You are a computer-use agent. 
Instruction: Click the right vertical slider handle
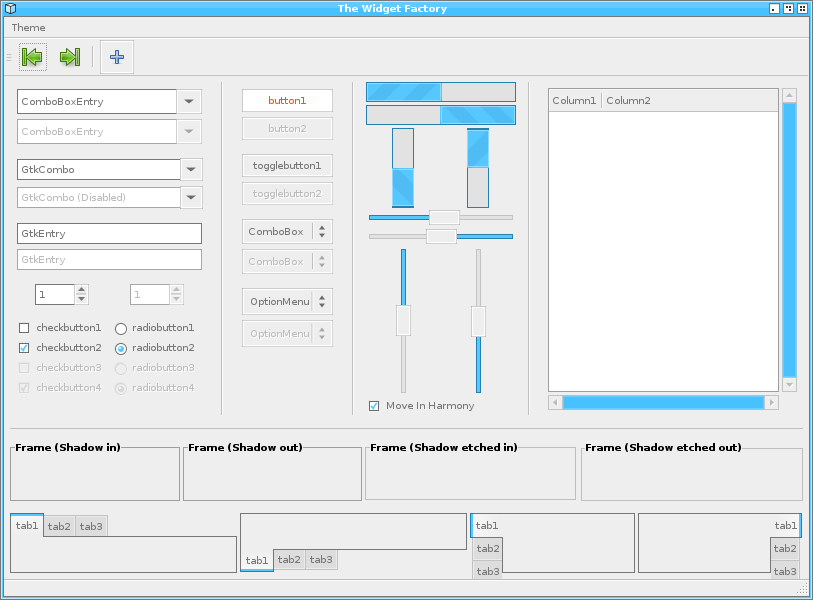click(x=479, y=322)
